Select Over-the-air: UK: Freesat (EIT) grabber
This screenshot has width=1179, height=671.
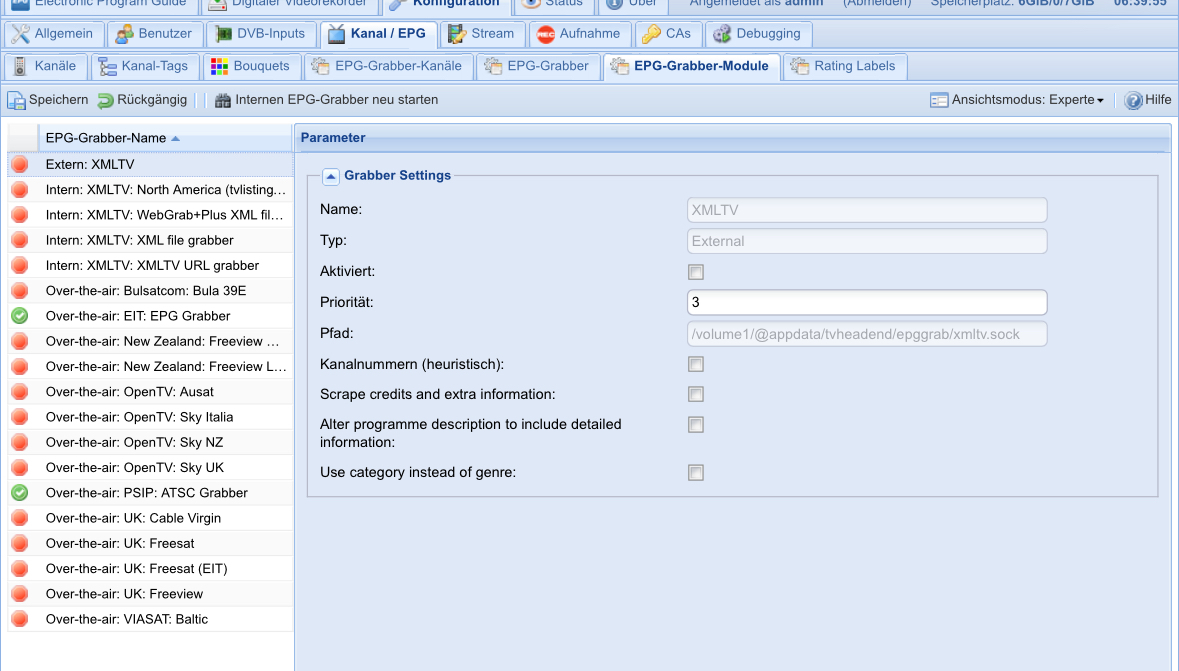click(x=136, y=569)
